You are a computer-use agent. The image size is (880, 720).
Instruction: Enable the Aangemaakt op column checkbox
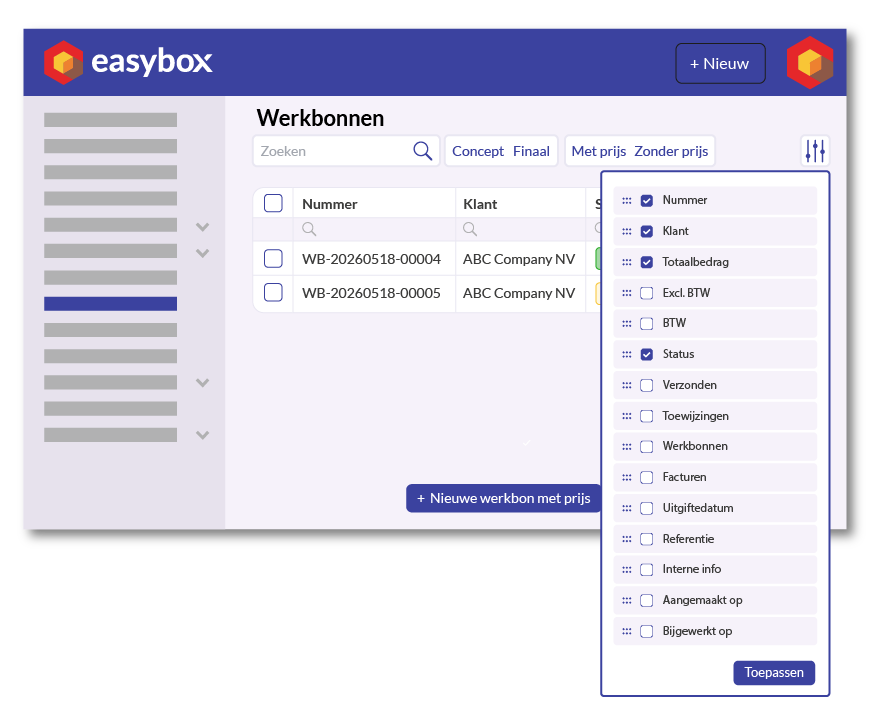click(647, 600)
